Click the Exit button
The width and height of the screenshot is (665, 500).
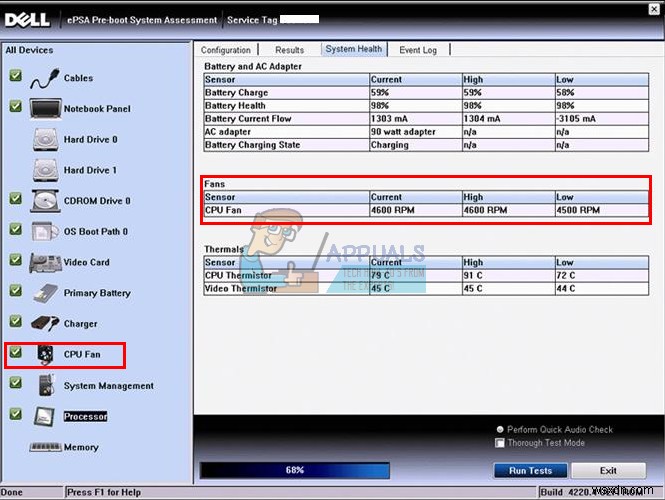click(609, 471)
